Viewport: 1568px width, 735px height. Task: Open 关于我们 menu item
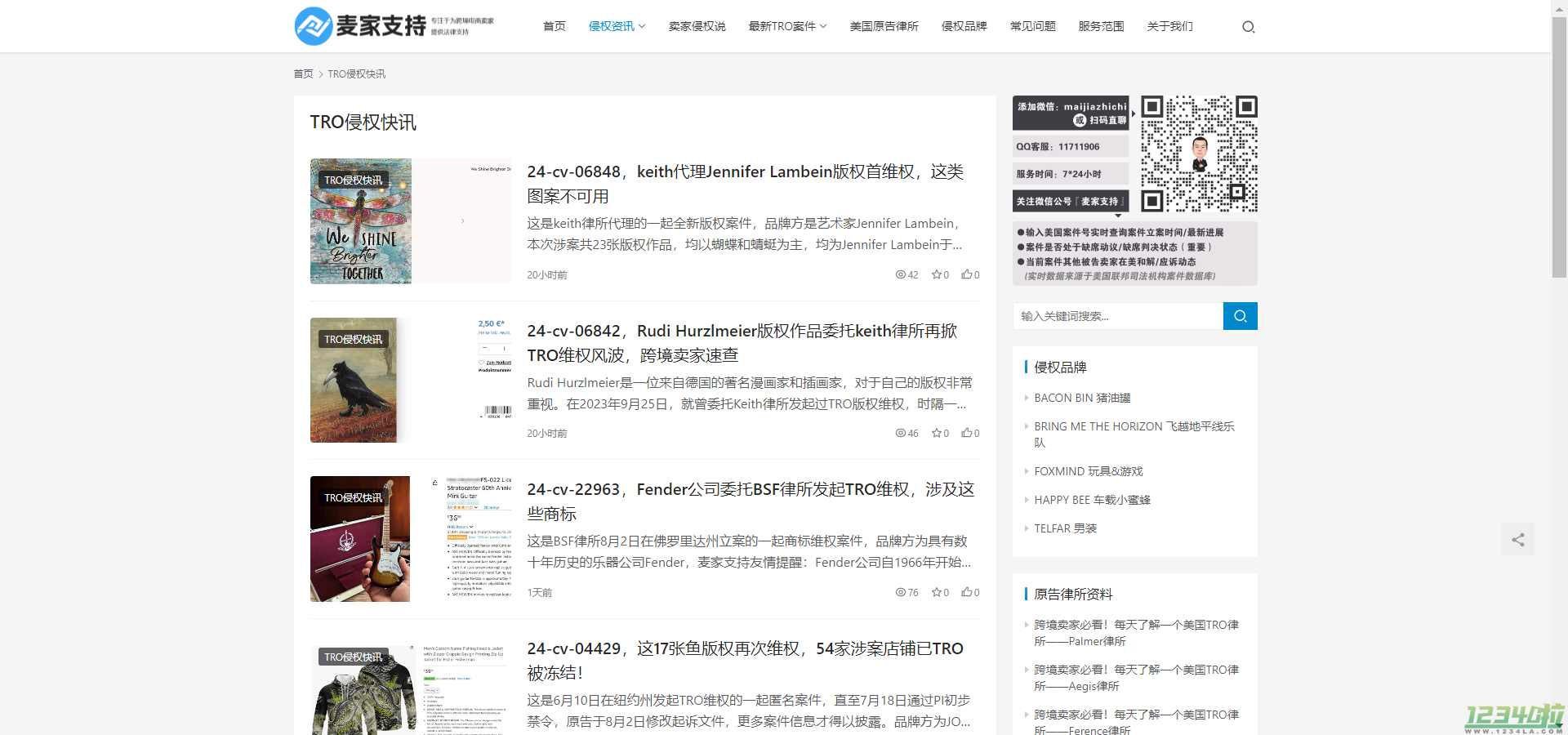tap(1169, 26)
